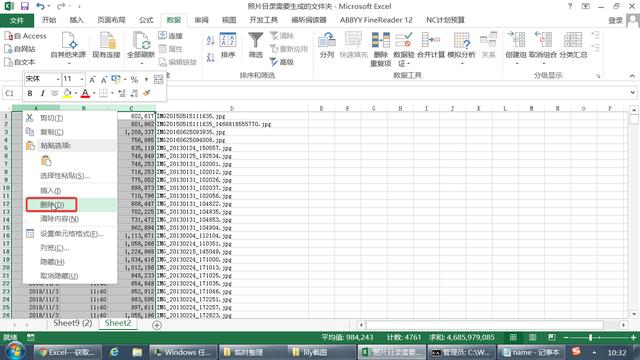Image resolution: width=640 pixels, height=360 pixels.
Task: Open Internet Explorer from the taskbar
Action: click(114, 352)
